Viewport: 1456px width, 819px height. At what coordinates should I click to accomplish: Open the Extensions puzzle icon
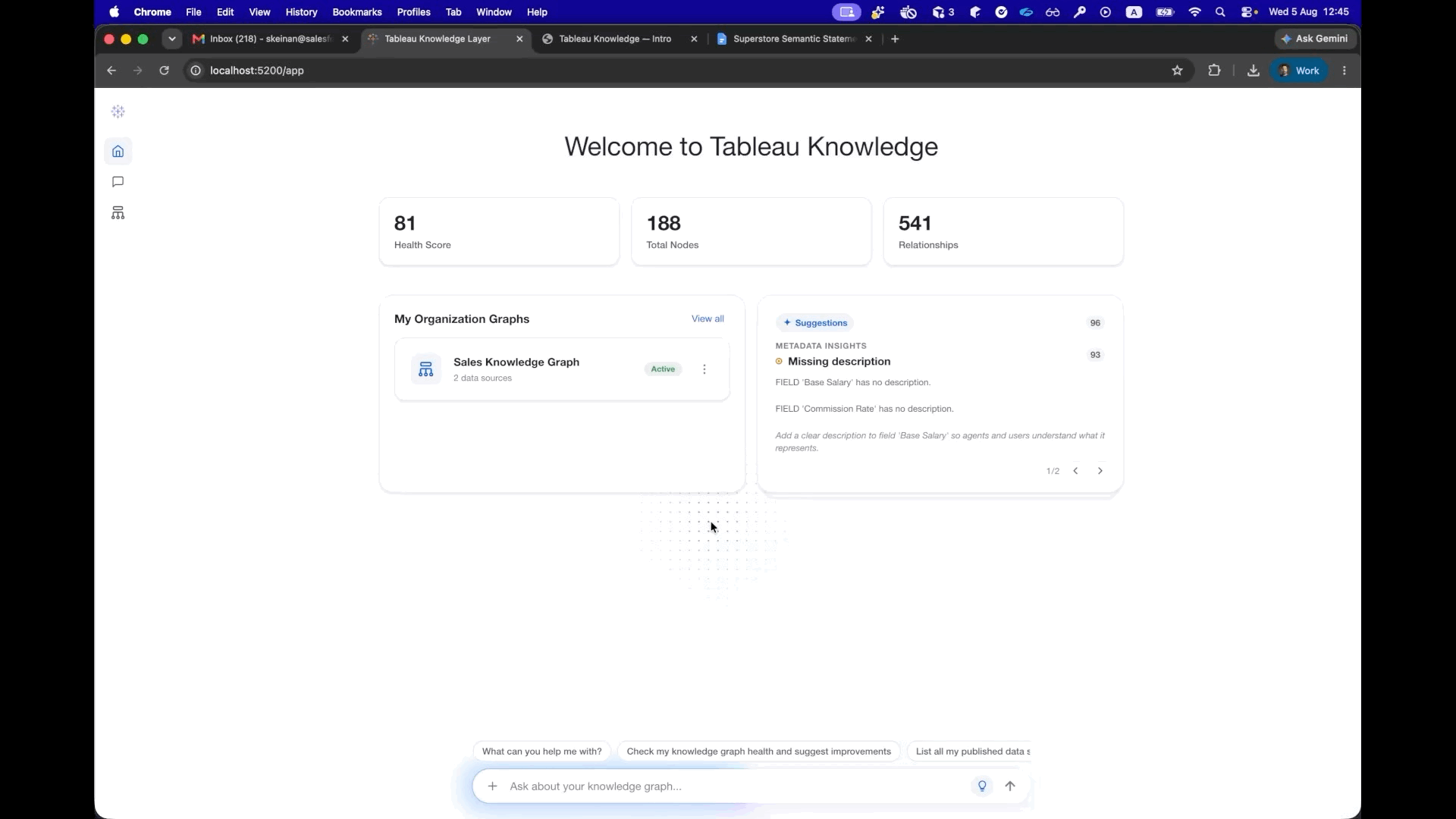point(1214,71)
